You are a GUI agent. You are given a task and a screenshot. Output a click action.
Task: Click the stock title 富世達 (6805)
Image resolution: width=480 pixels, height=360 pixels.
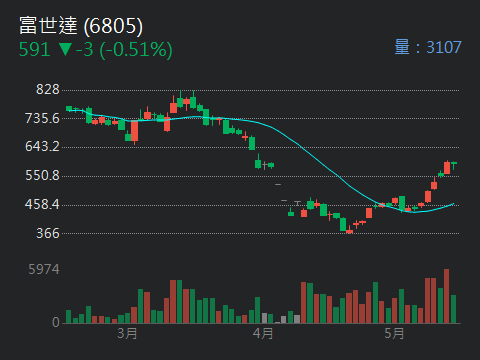click(81, 26)
